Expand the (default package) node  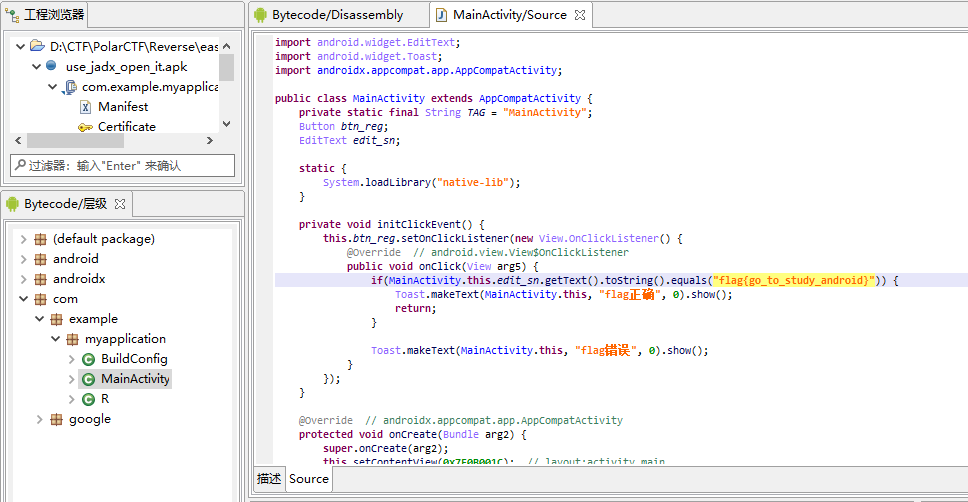click(x=23, y=239)
